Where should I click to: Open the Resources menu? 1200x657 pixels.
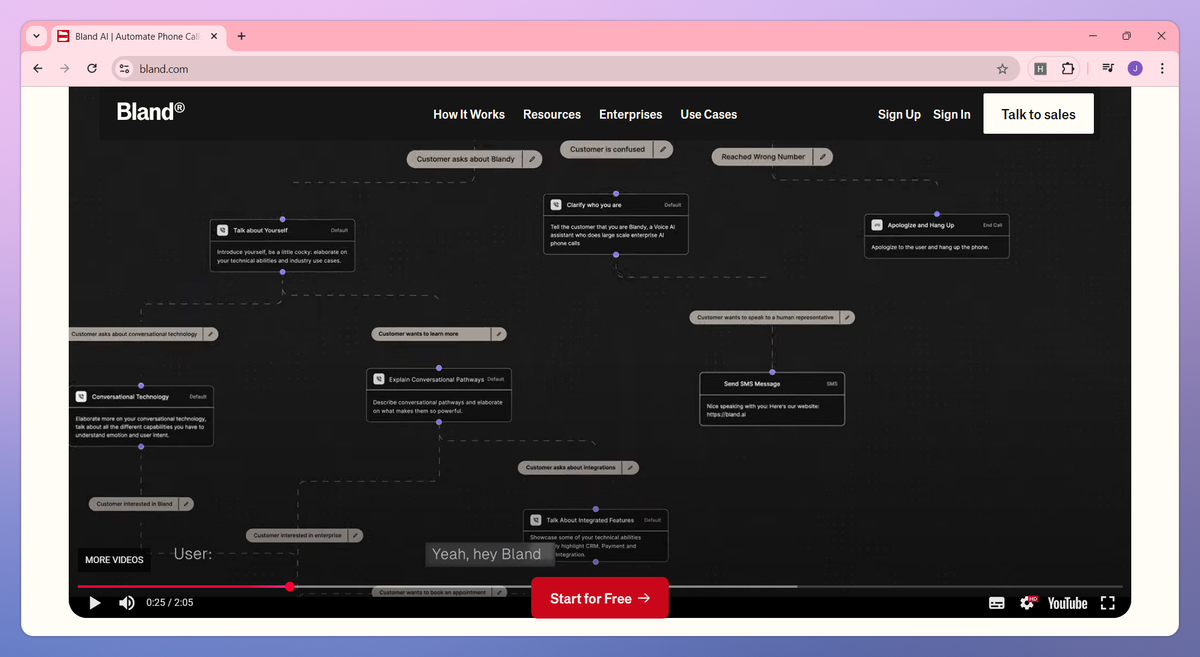[x=552, y=115]
